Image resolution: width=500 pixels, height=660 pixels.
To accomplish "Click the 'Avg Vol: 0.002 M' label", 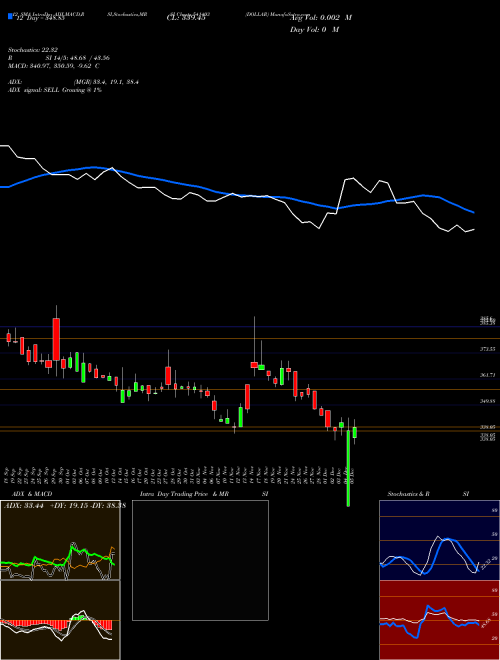I will click(x=321, y=18).
